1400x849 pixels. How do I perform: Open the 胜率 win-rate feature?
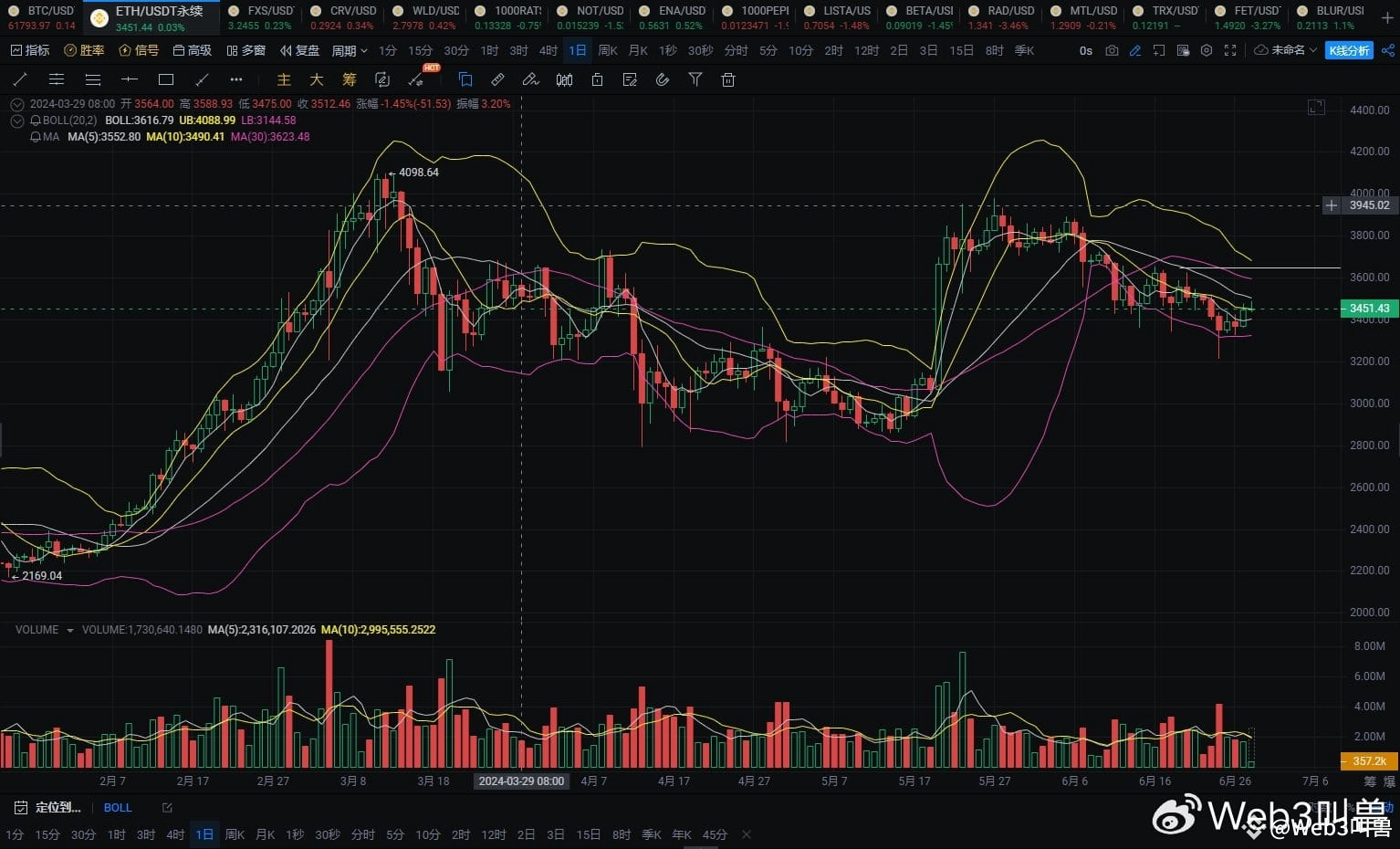(84, 51)
